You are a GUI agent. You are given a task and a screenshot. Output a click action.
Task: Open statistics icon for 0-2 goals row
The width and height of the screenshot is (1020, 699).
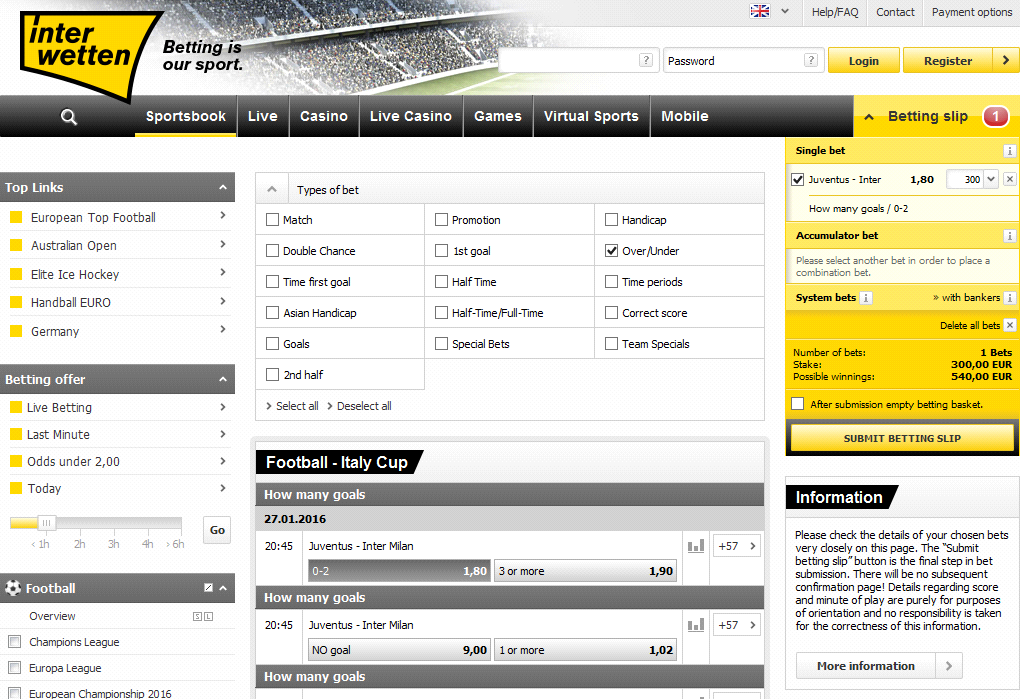point(695,546)
